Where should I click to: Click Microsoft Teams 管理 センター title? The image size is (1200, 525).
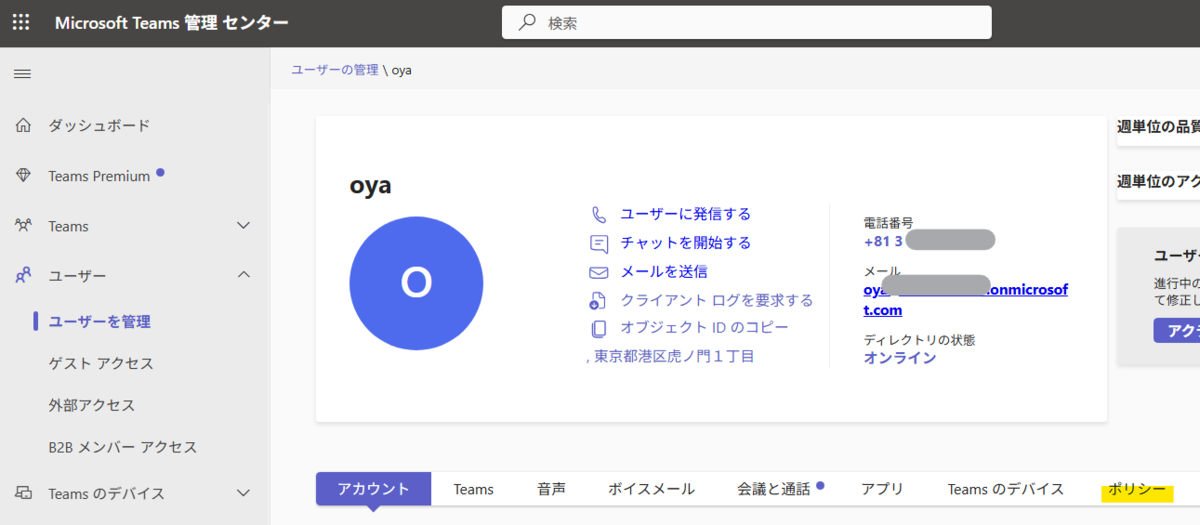[172, 22]
